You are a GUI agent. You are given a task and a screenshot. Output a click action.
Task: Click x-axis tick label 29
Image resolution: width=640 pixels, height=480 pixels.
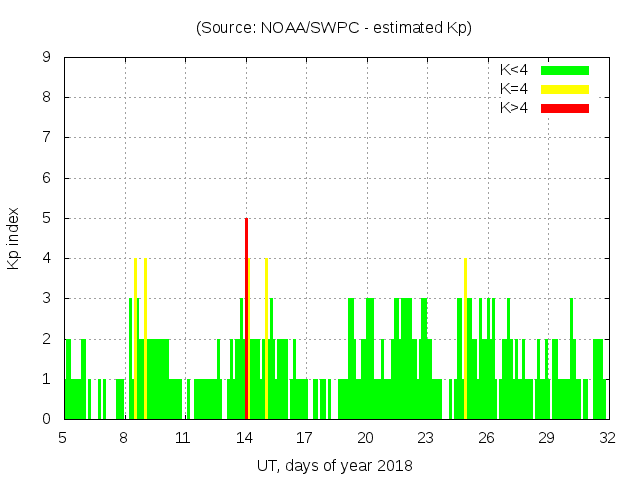coord(547,438)
